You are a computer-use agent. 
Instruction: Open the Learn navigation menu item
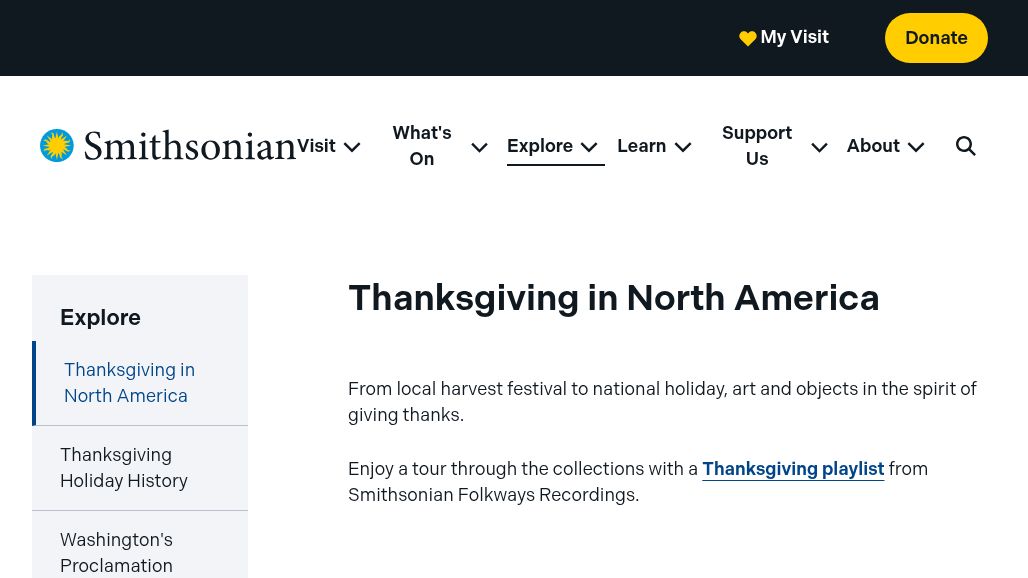coord(641,145)
